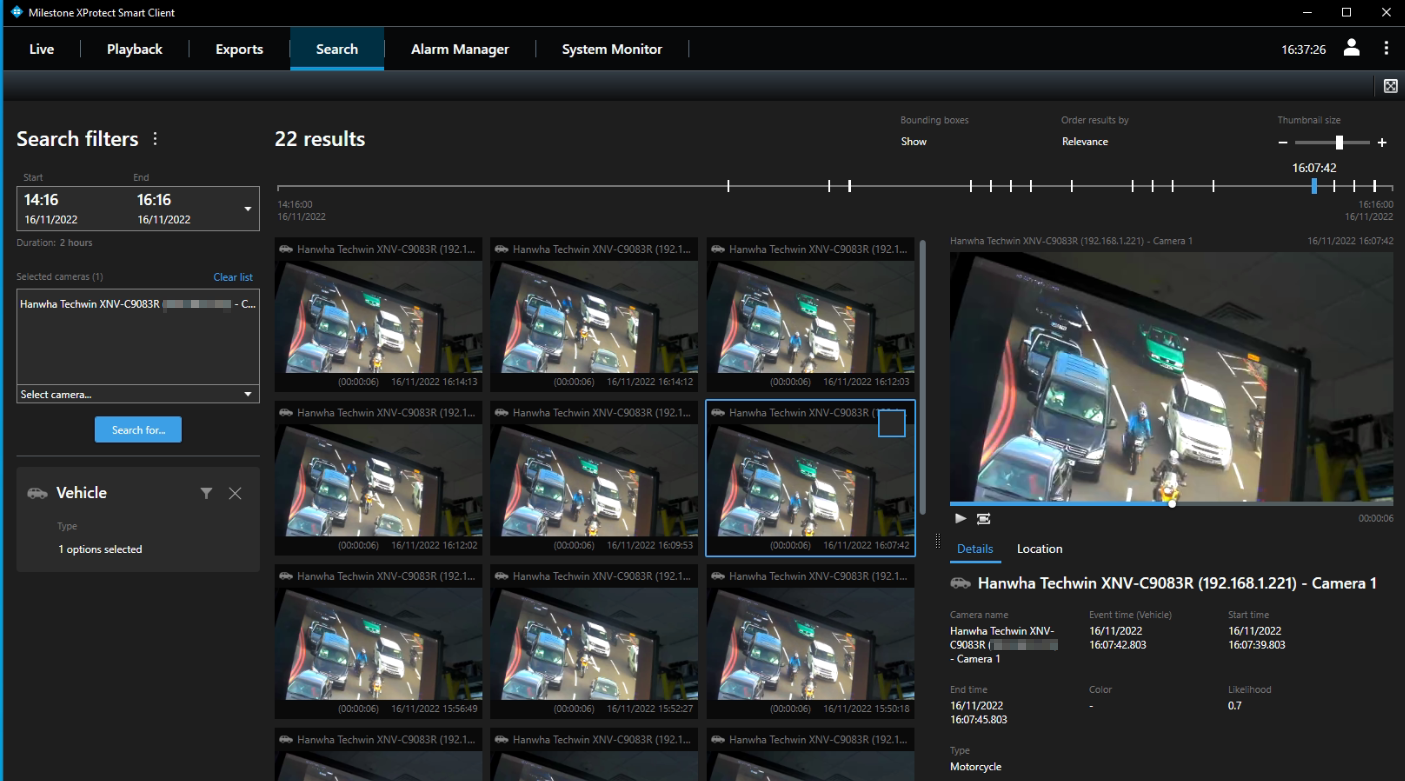Click the blue 16:07:42 timeline marker
Image resolution: width=1405 pixels, height=781 pixels.
pyautogui.click(x=1314, y=186)
